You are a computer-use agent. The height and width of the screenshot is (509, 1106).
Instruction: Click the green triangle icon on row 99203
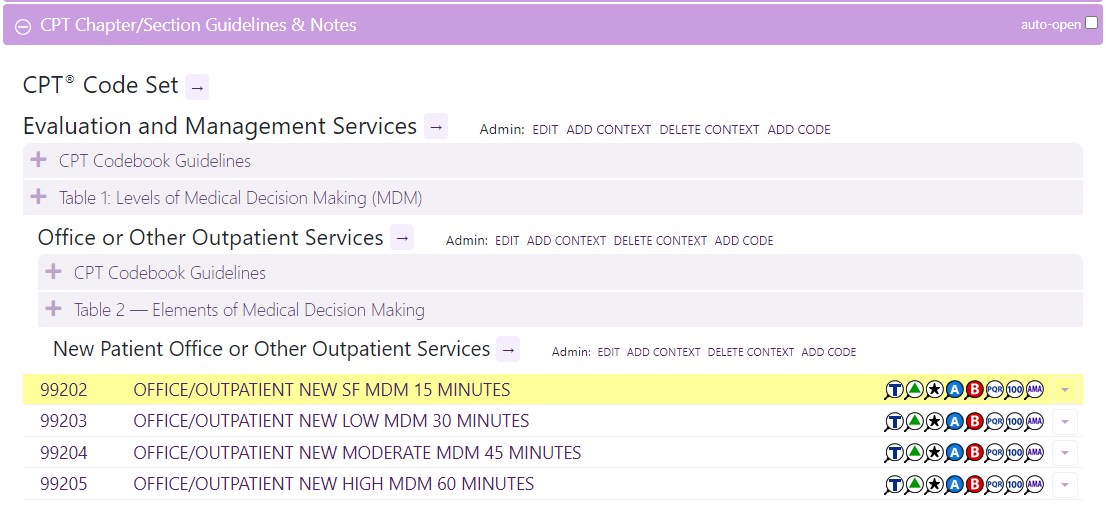click(x=914, y=421)
